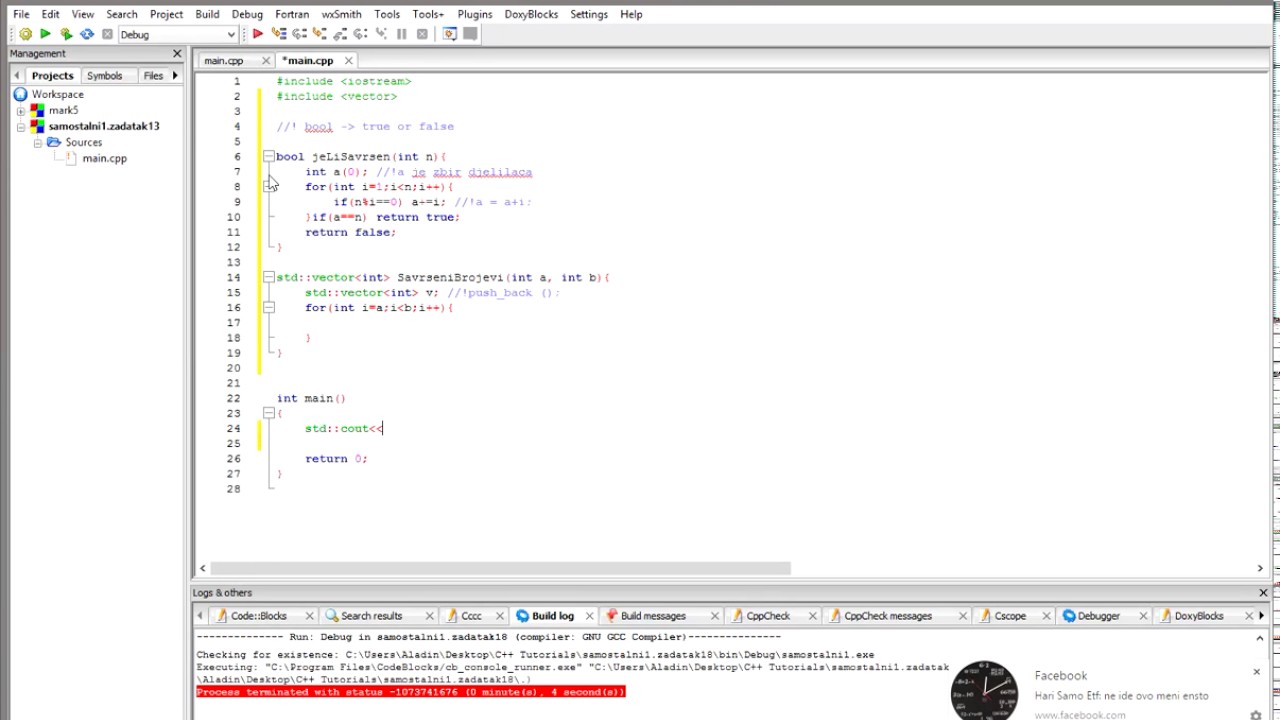Open the Settings menu
The image size is (1280, 720).
589,14
